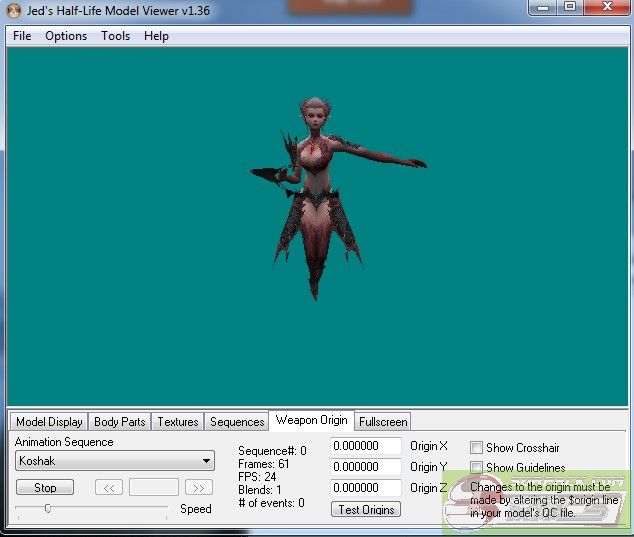
Task: Step to previous frame with << button
Action: point(108,488)
